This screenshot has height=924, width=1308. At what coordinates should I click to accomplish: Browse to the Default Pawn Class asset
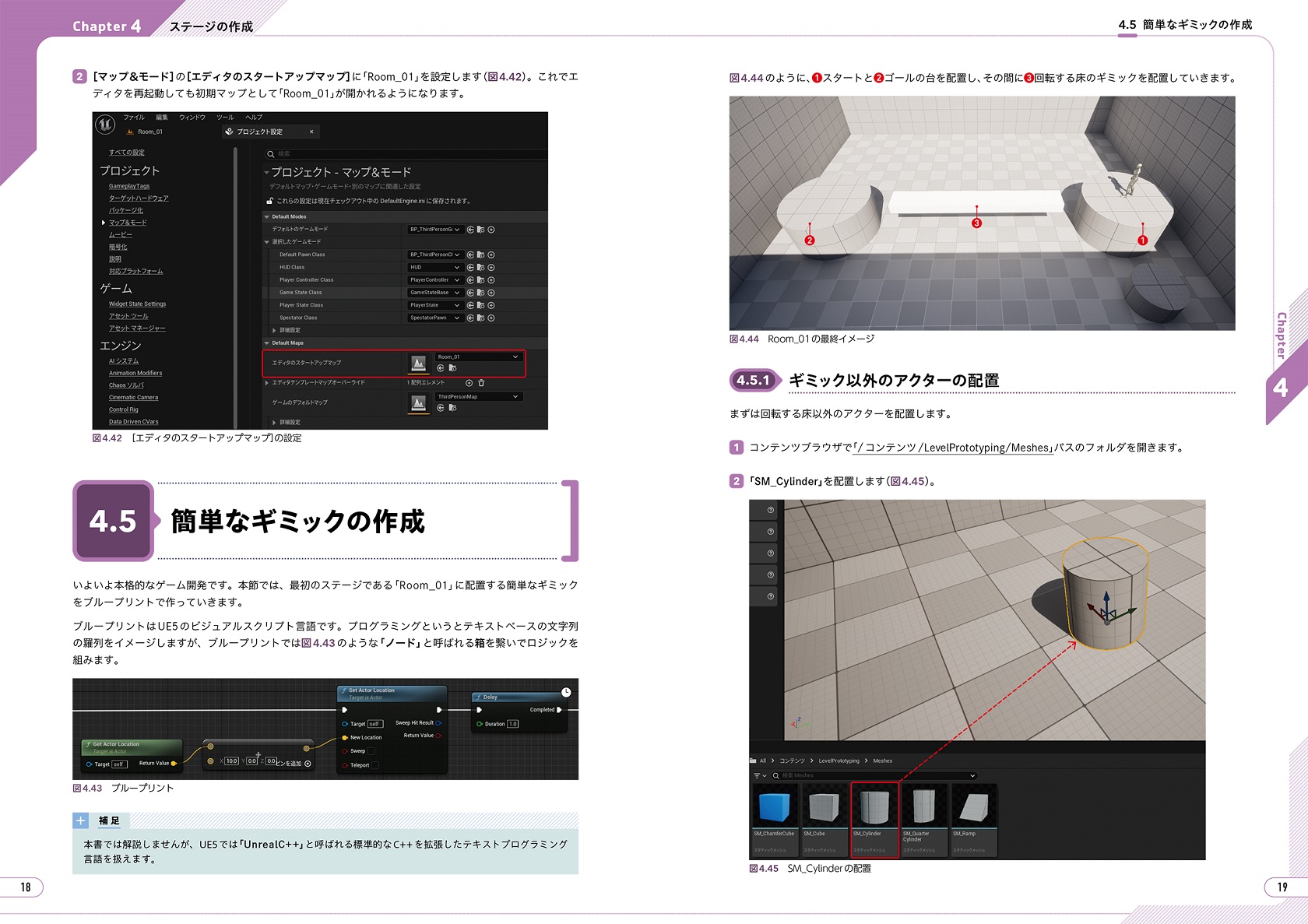pos(480,255)
